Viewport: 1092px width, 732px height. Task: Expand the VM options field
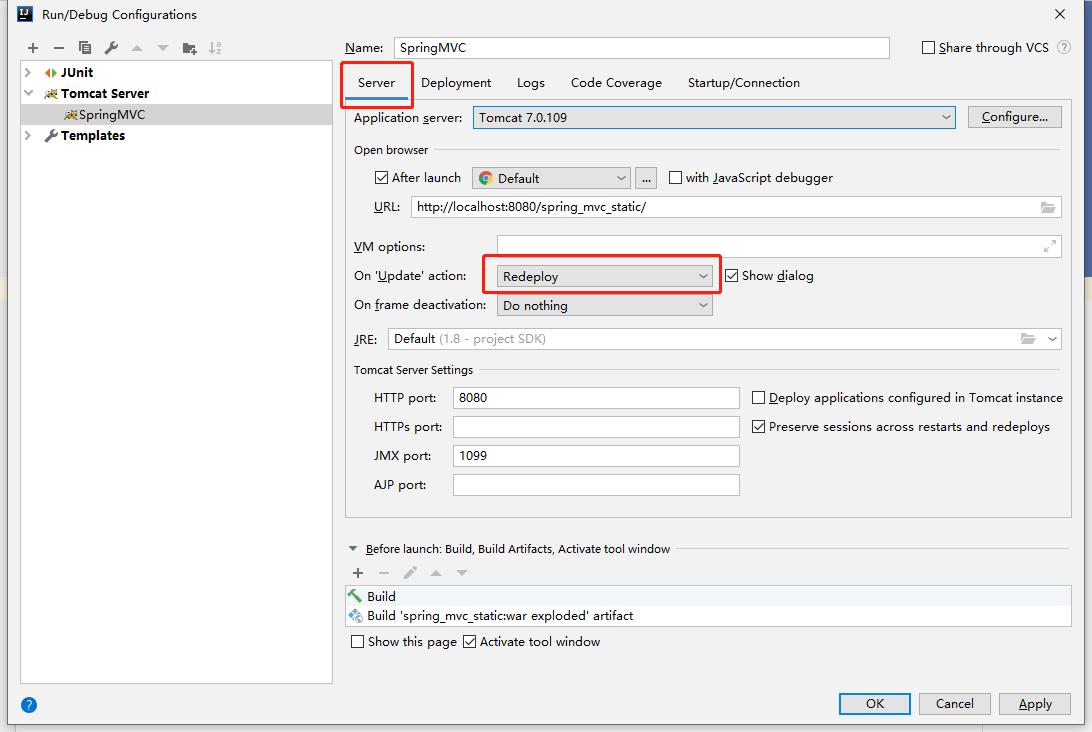[x=1050, y=247]
